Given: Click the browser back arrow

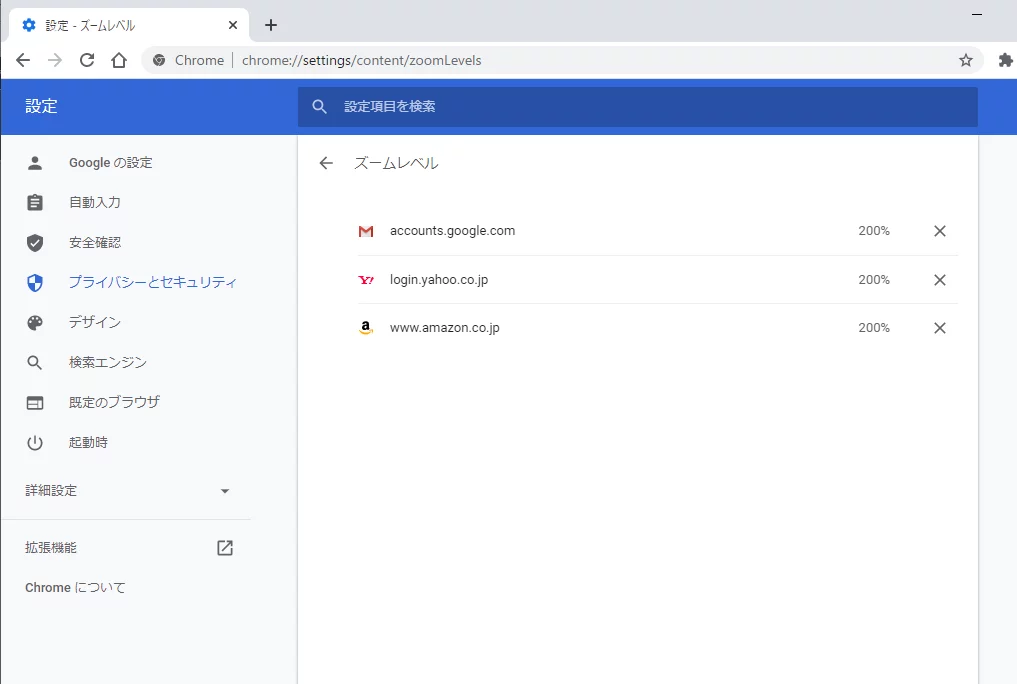Looking at the screenshot, I should click(x=23, y=60).
